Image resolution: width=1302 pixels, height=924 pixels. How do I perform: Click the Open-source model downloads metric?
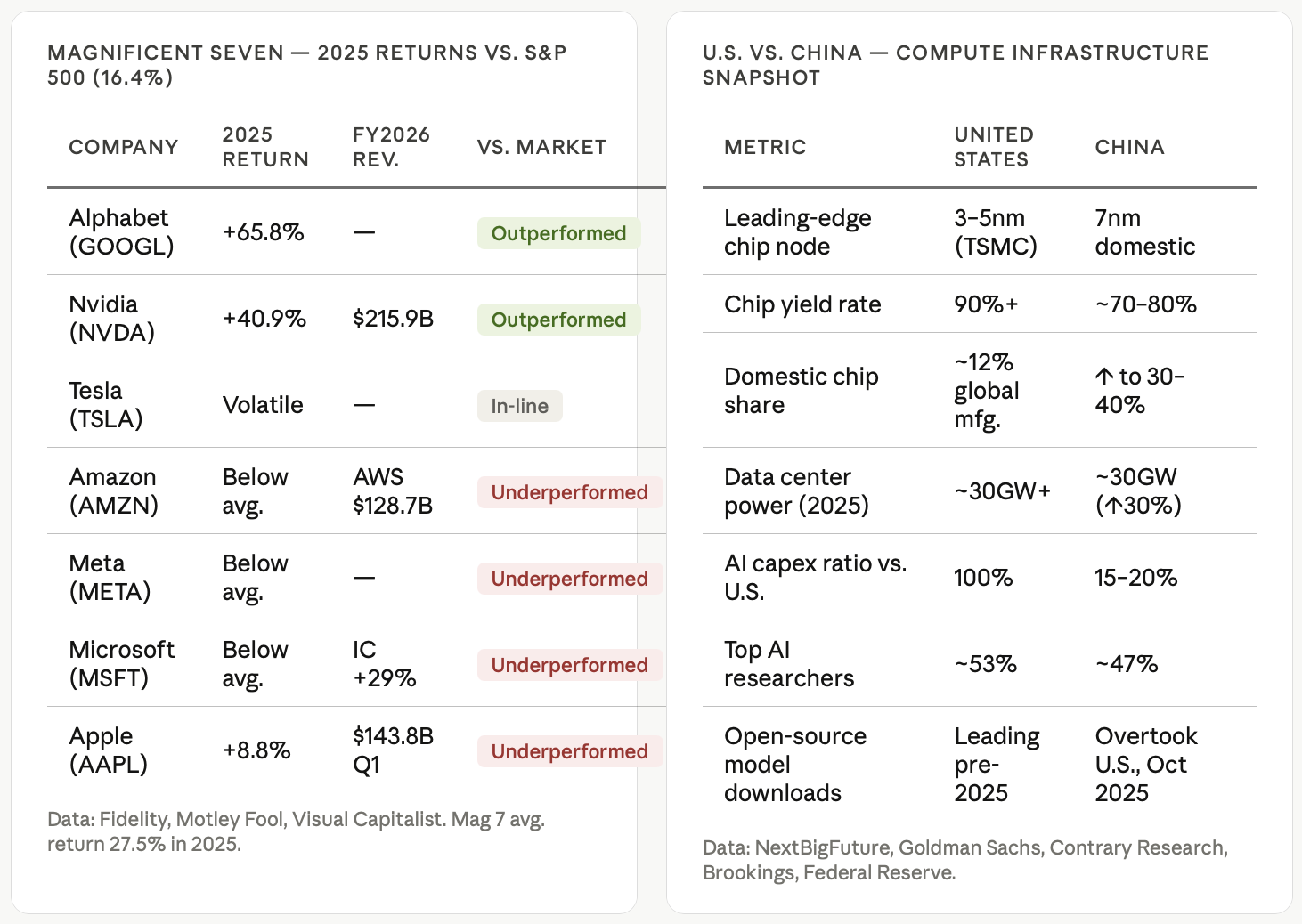[794, 765]
